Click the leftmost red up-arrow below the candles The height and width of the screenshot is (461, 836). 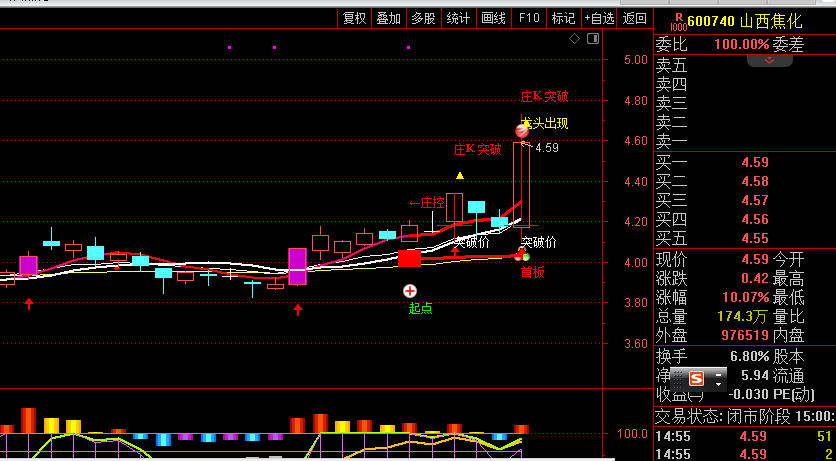29,304
